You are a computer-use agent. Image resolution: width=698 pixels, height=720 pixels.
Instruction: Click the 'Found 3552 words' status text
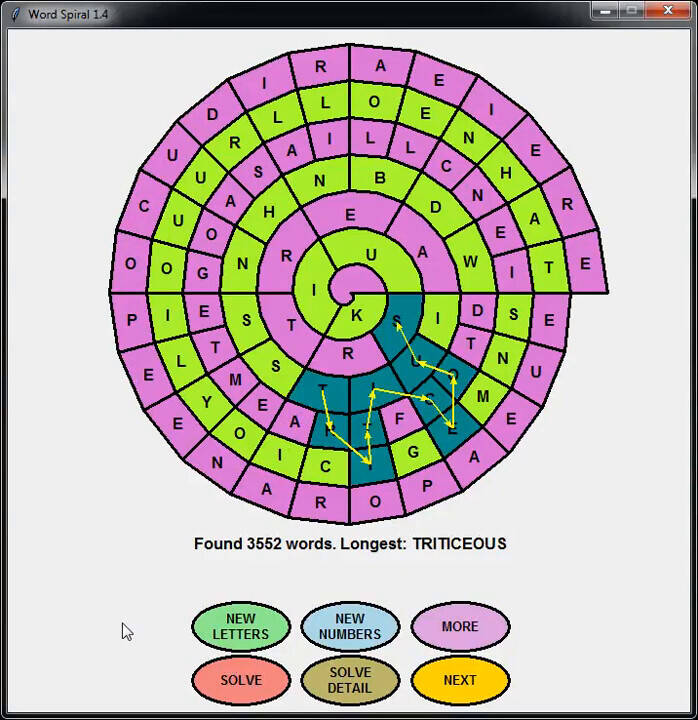tap(350, 544)
